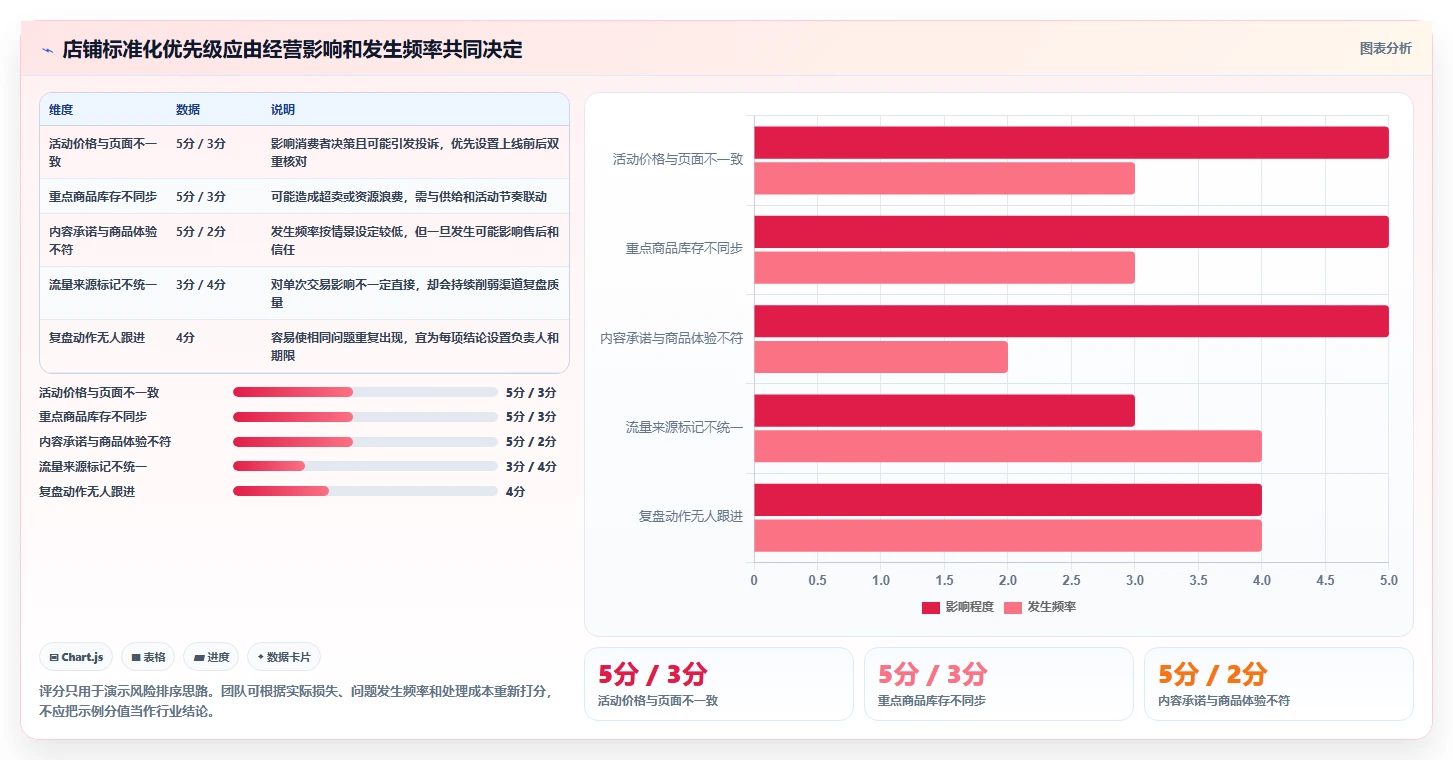Screen dimensions: 1453x760
Task: Click the 表格 tag chip
Action: tap(148, 657)
